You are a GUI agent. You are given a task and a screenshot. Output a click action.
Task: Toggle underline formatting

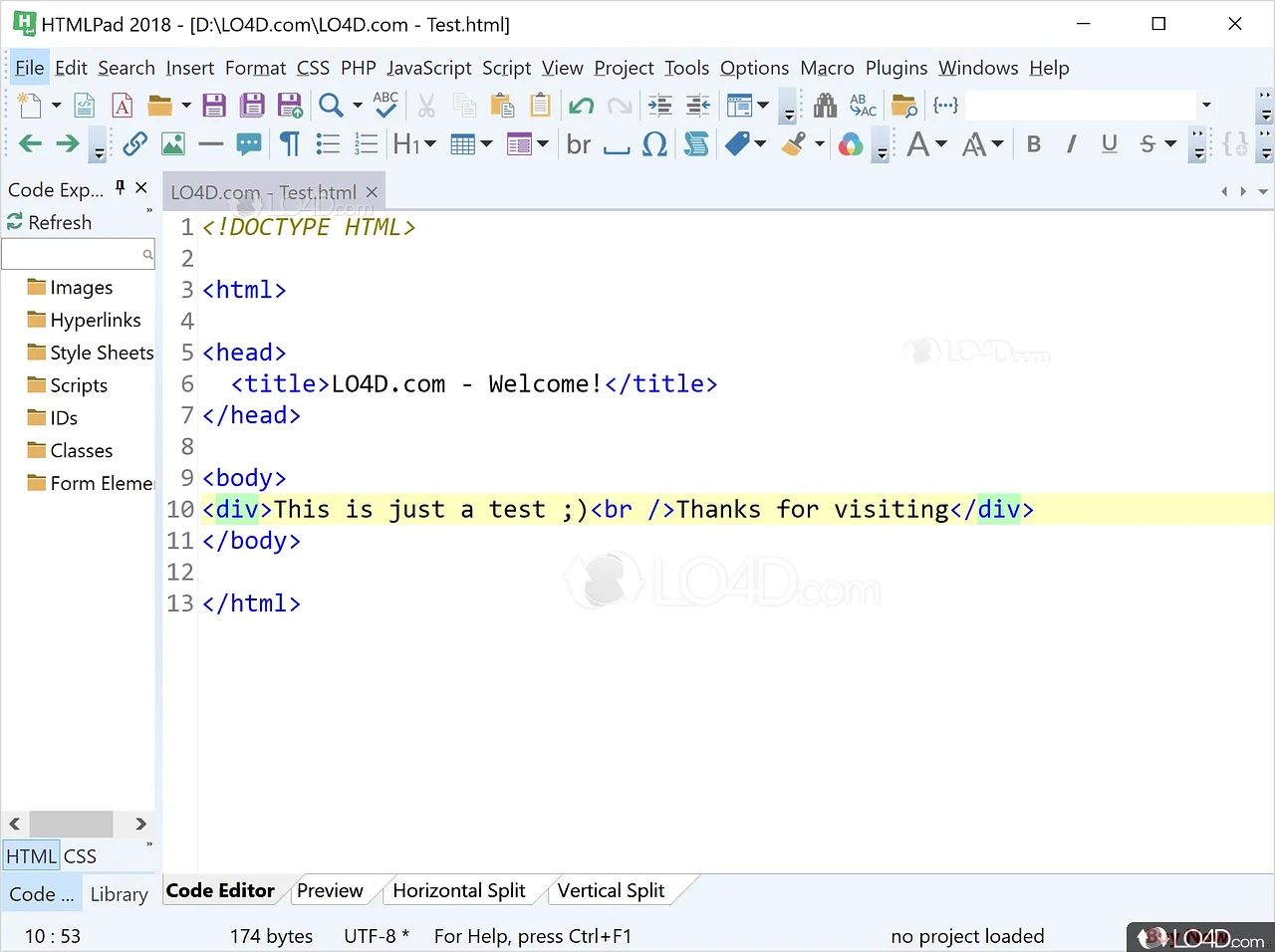coord(1110,144)
